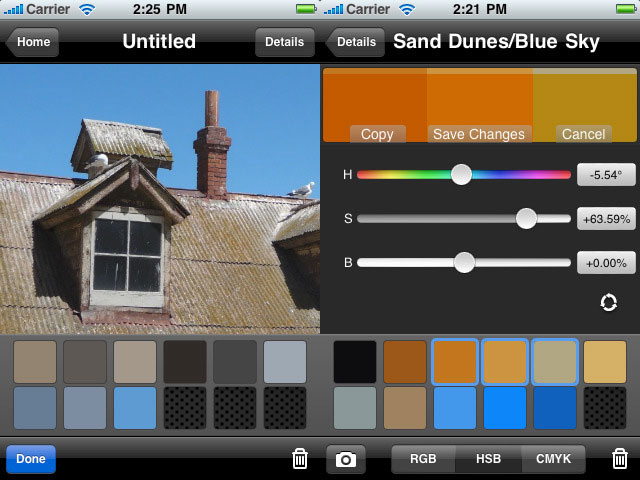Switch to RGB color mode
640x480 pixels.
tap(423, 459)
